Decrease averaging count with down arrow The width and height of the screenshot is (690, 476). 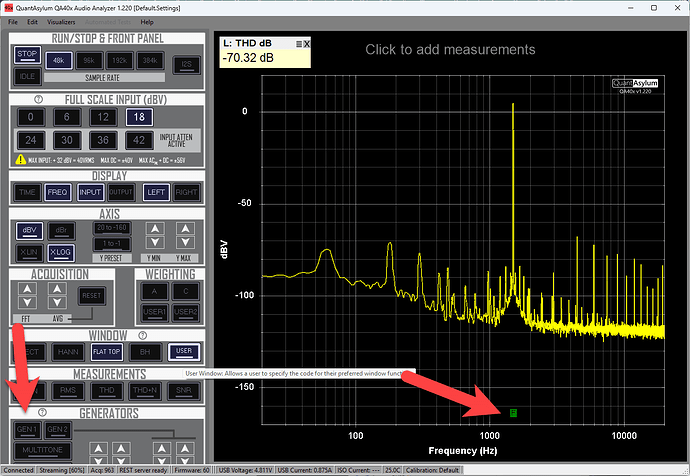[x=58, y=303]
